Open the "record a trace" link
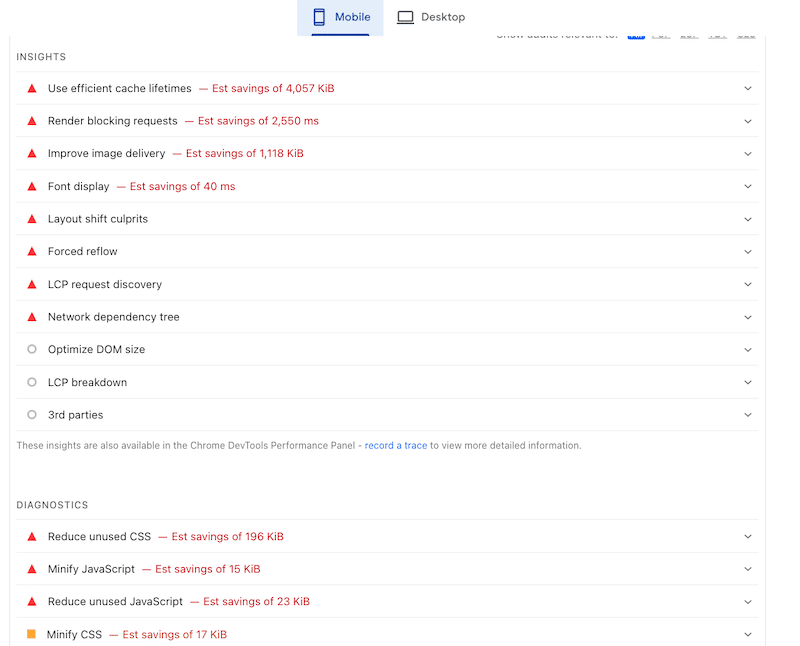 click(396, 445)
